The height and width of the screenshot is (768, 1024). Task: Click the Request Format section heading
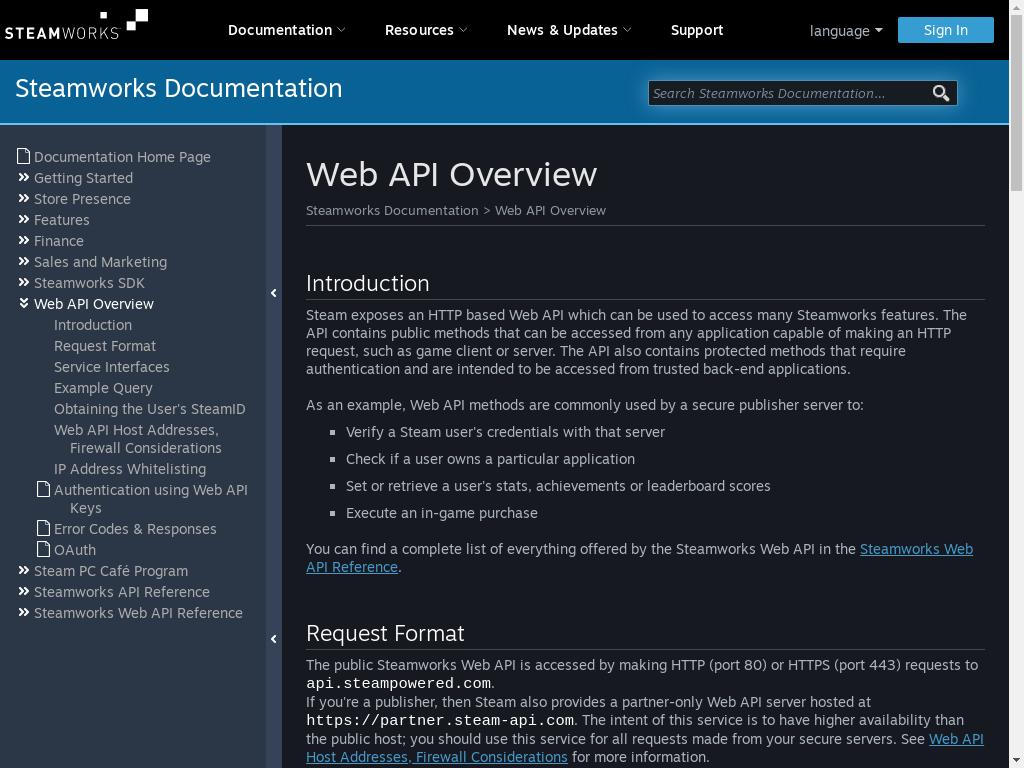click(385, 633)
